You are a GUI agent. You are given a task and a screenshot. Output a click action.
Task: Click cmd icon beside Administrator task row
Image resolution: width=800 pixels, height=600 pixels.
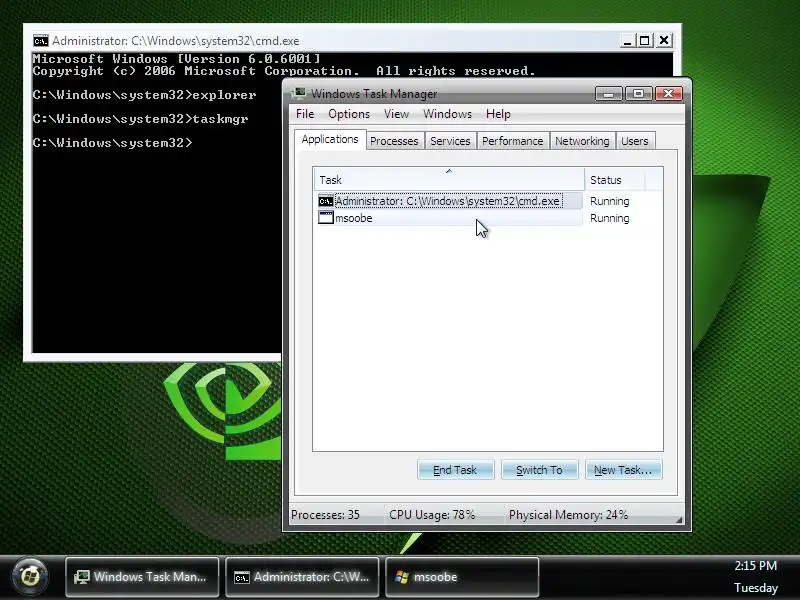(326, 201)
